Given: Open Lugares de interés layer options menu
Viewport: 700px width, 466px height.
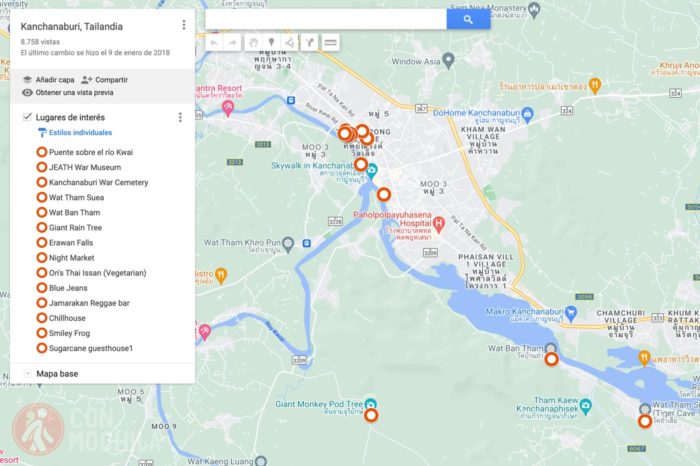Looking at the screenshot, I should pos(180,117).
